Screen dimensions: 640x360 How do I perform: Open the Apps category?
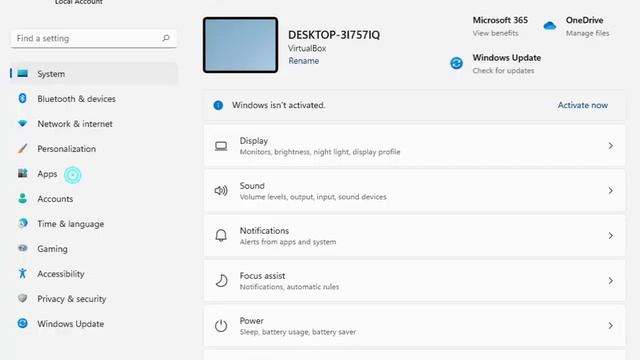coord(94,174)
